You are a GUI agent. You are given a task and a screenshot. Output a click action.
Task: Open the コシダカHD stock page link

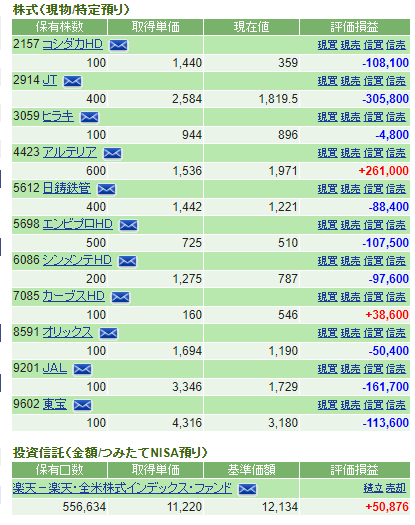click(x=73, y=44)
